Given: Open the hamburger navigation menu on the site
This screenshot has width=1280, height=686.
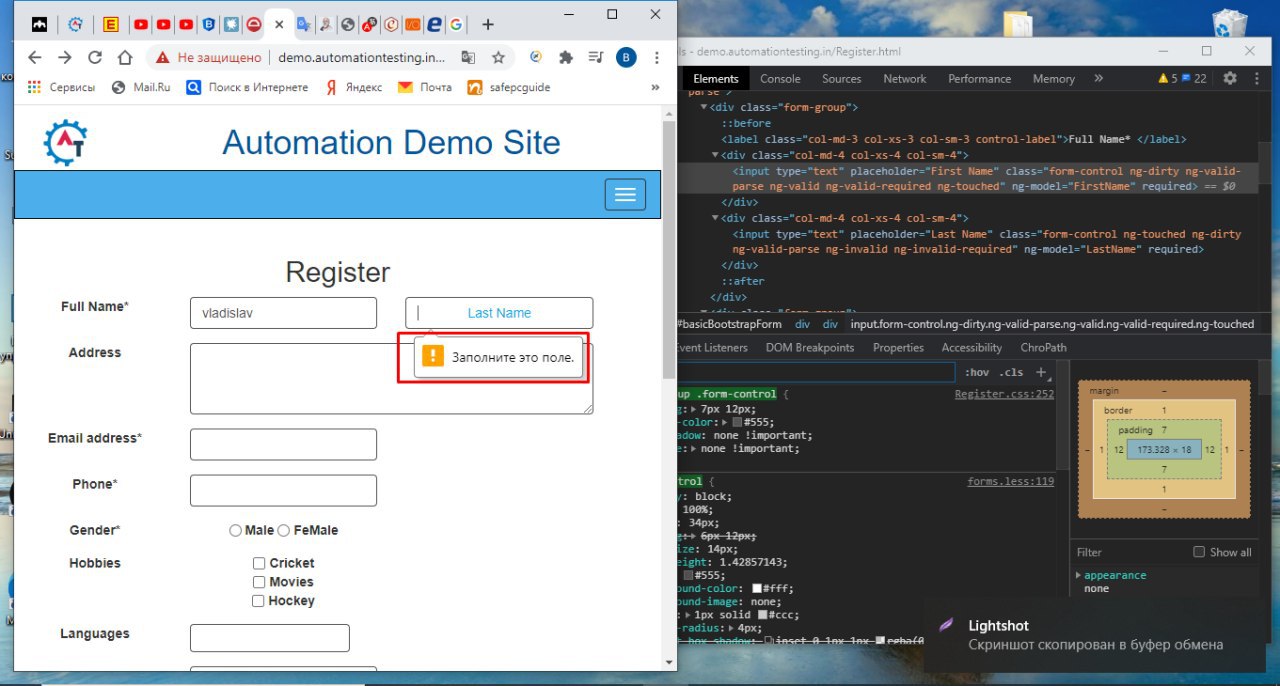Looking at the screenshot, I should click(626, 194).
